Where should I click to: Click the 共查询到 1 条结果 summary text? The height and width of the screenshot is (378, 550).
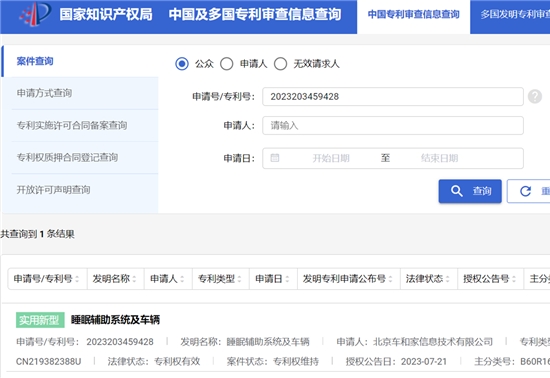[x=38, y=234]
